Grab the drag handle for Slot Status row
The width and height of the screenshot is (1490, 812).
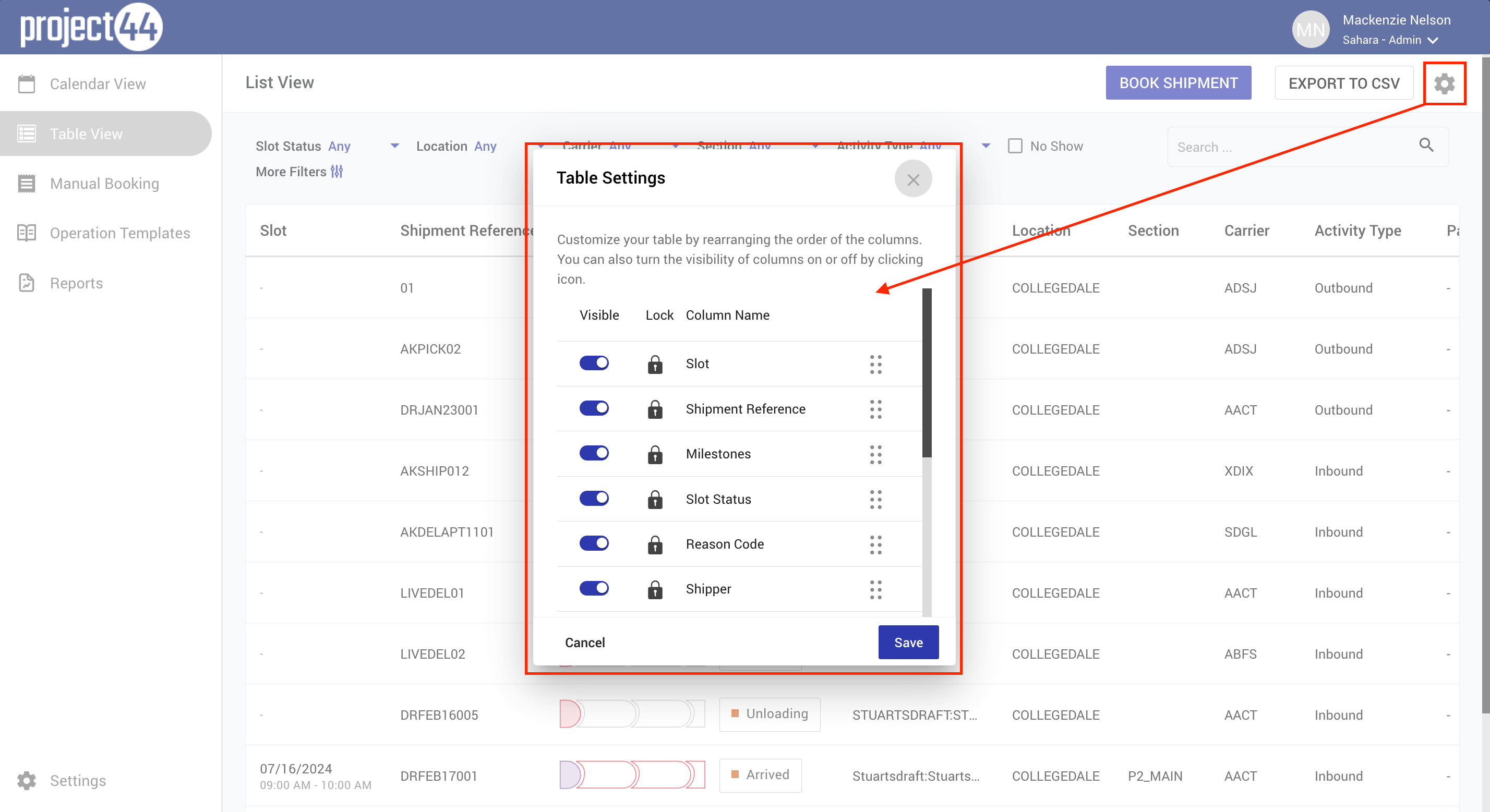pos(876,500)
